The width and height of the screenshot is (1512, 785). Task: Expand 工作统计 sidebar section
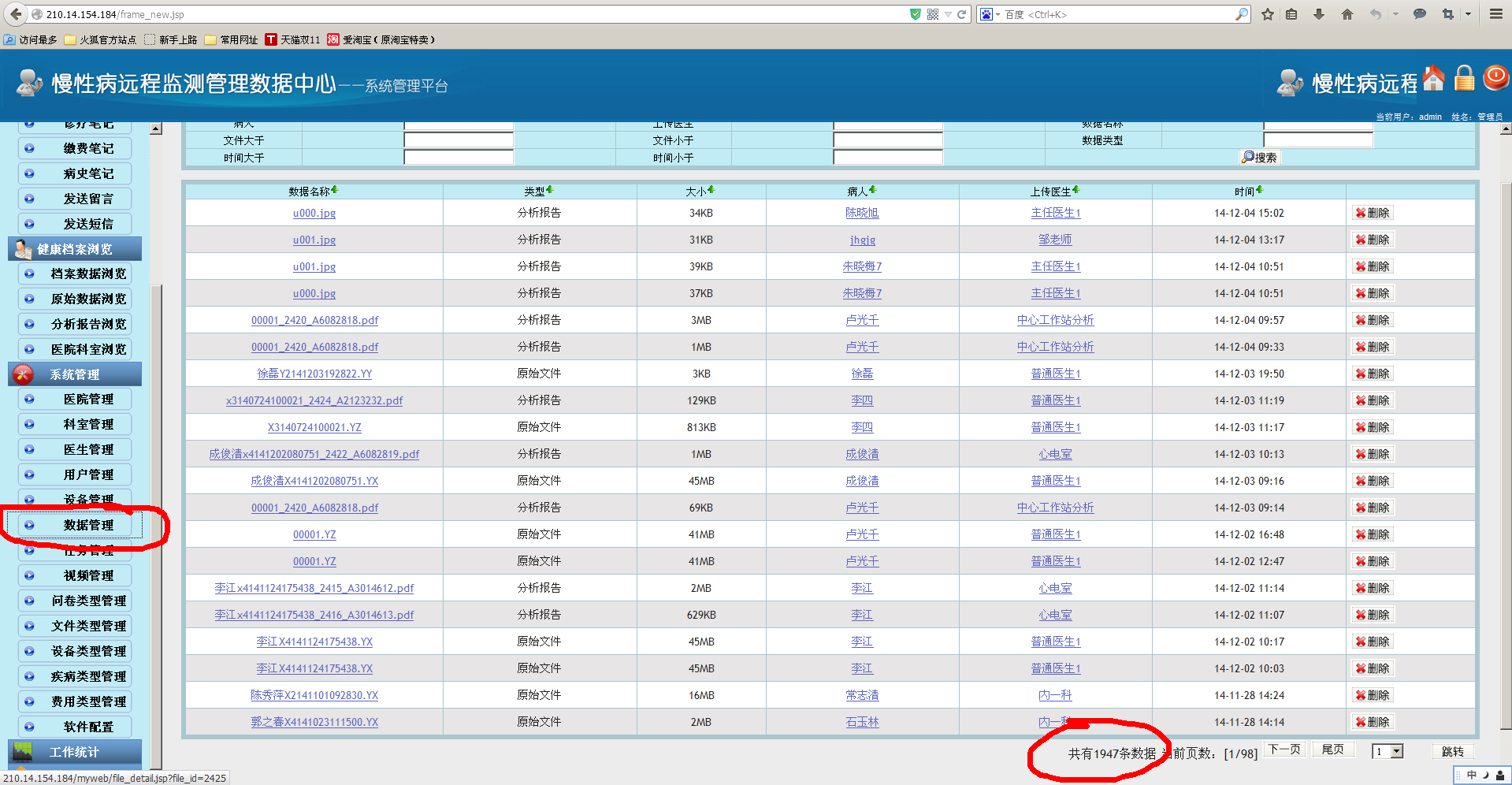click(75, 752)
